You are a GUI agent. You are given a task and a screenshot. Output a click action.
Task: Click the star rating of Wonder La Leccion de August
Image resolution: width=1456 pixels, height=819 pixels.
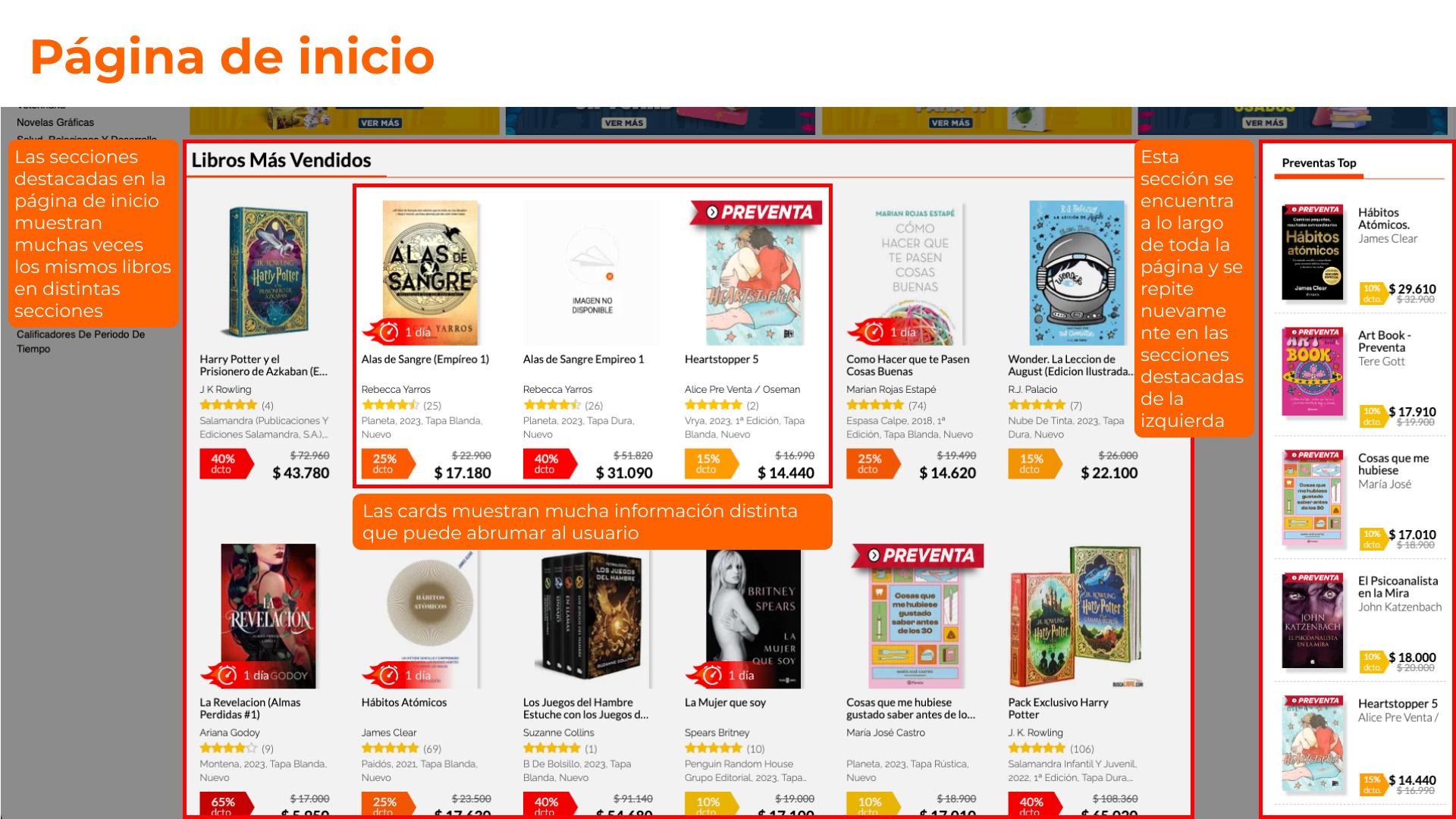tap(1037, 405)
